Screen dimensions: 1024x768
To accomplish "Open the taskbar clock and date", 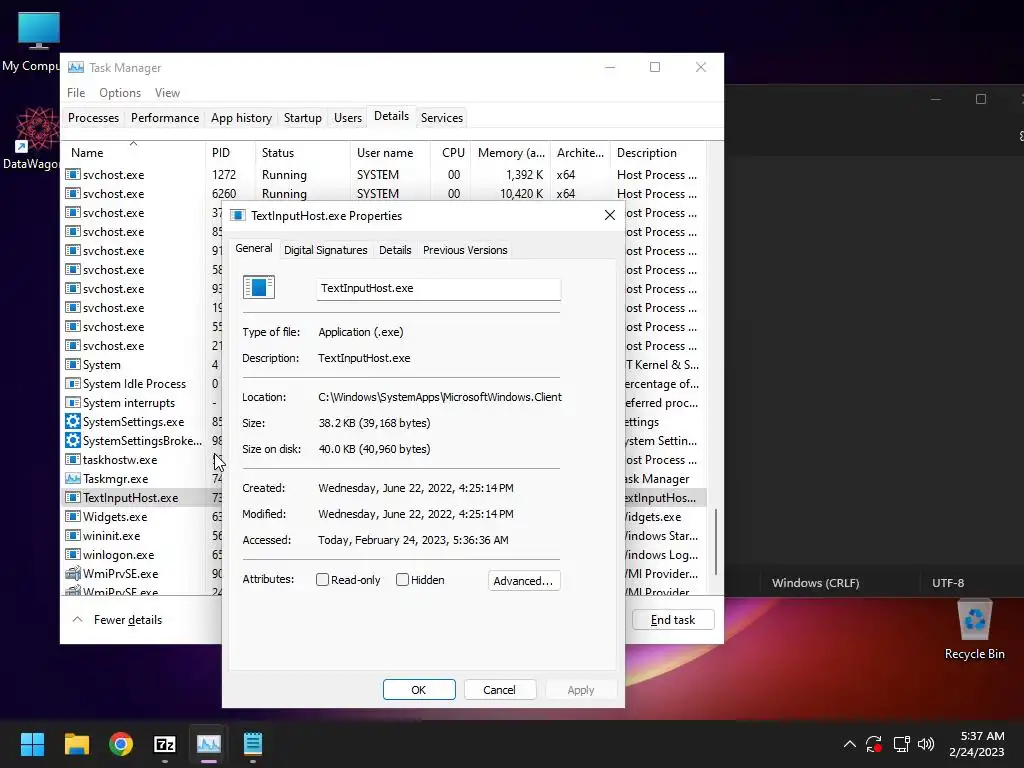I will tap(976, 744).
